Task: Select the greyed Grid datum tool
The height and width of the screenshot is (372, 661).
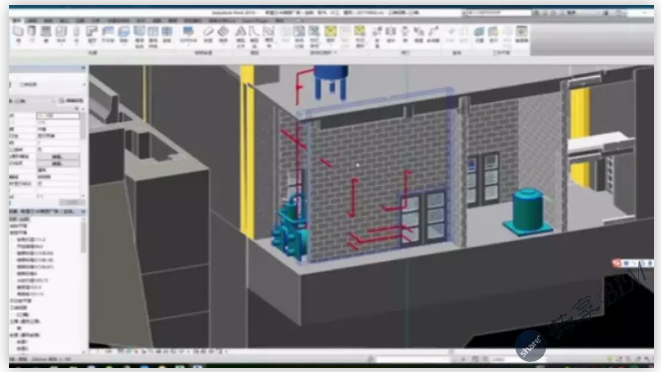Action: (463, 35)
